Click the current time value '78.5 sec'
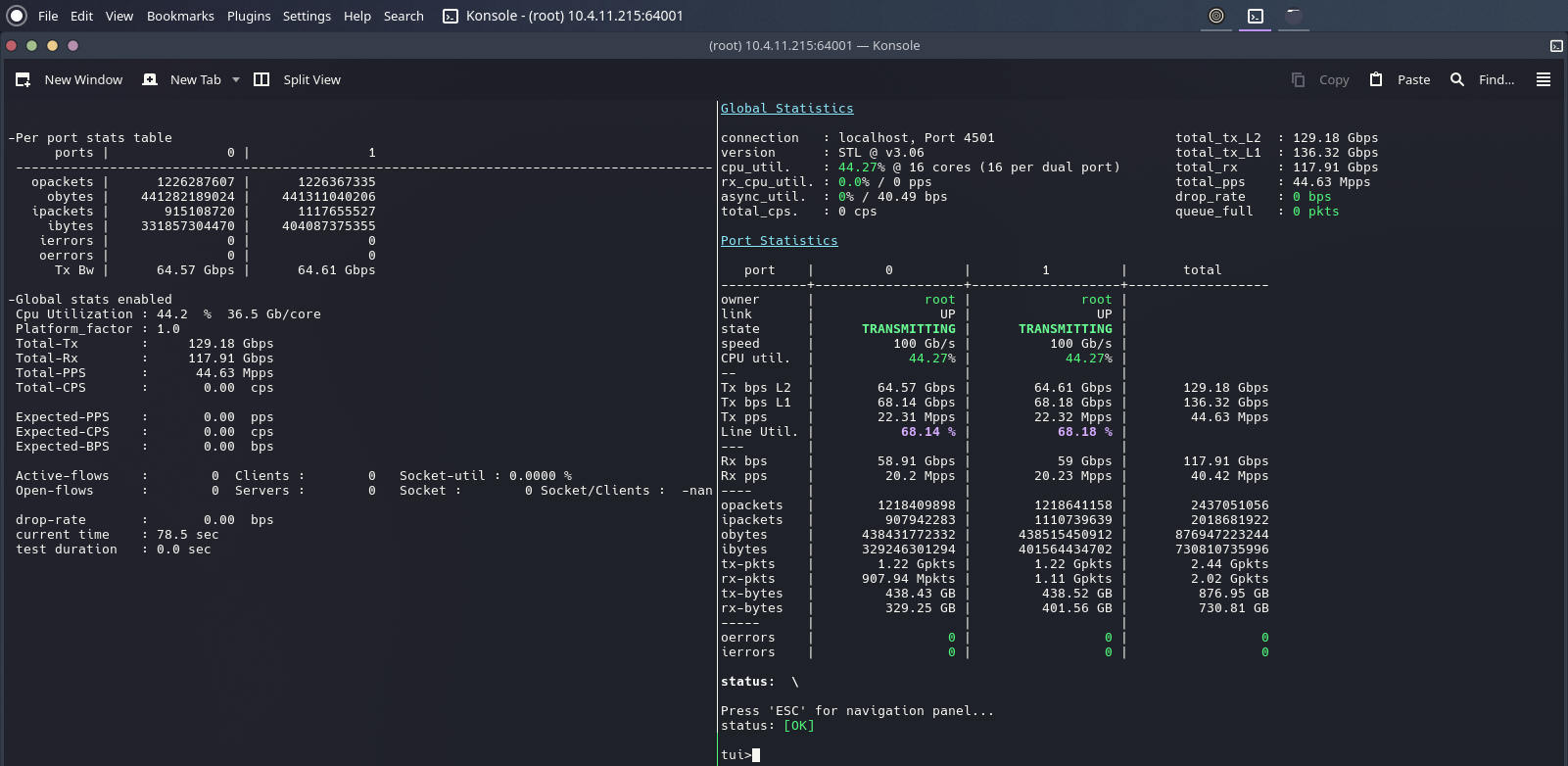1568x766 pixels. (188, 535)
